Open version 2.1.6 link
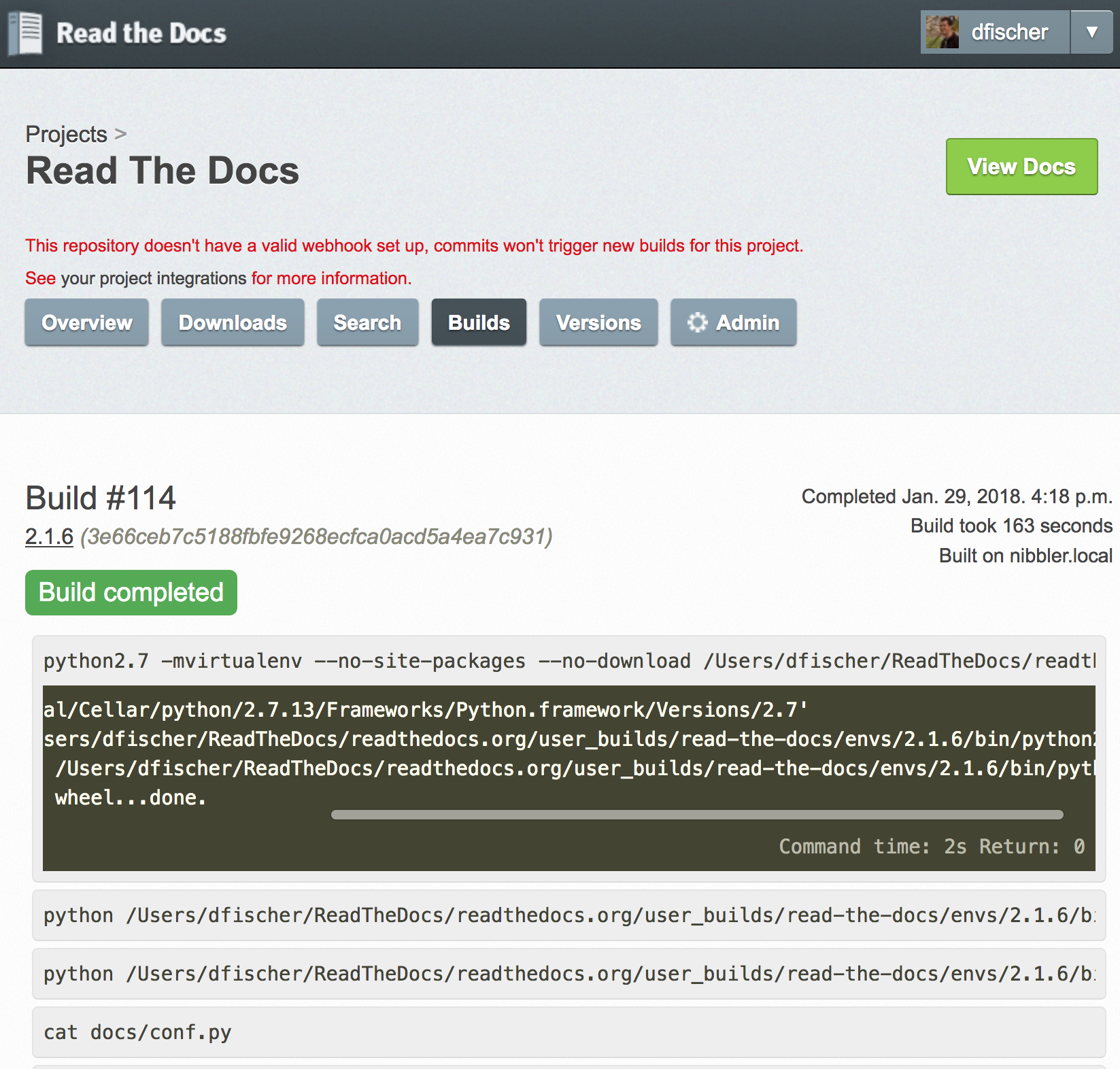 pyautogui.click(x=49, y=537)
